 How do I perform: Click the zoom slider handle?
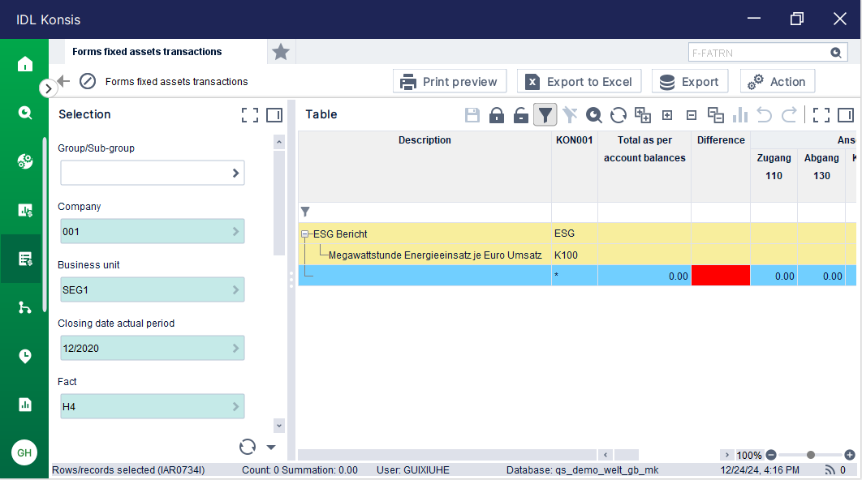click(x=811, y=455)
